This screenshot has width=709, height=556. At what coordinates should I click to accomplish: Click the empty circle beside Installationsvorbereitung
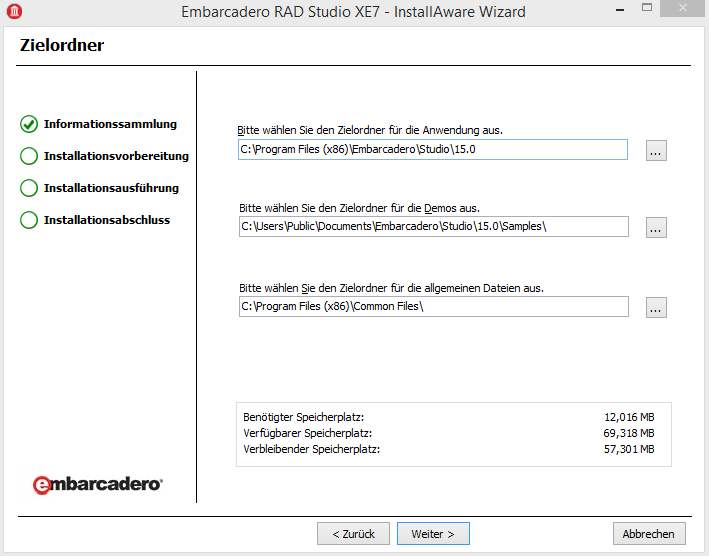29,156
